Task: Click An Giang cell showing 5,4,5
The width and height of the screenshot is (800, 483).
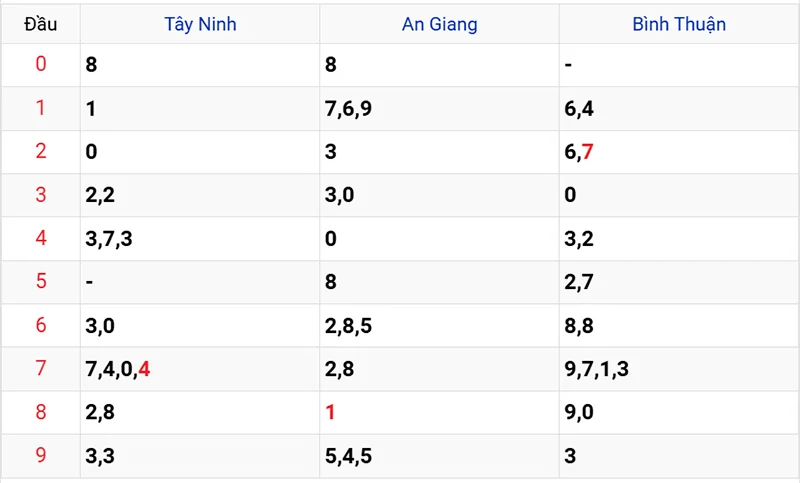Action: [x=348, y=456]
